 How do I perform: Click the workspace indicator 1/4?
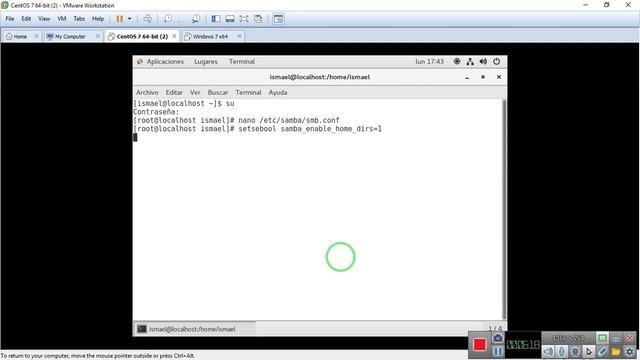tap(495, 329)
